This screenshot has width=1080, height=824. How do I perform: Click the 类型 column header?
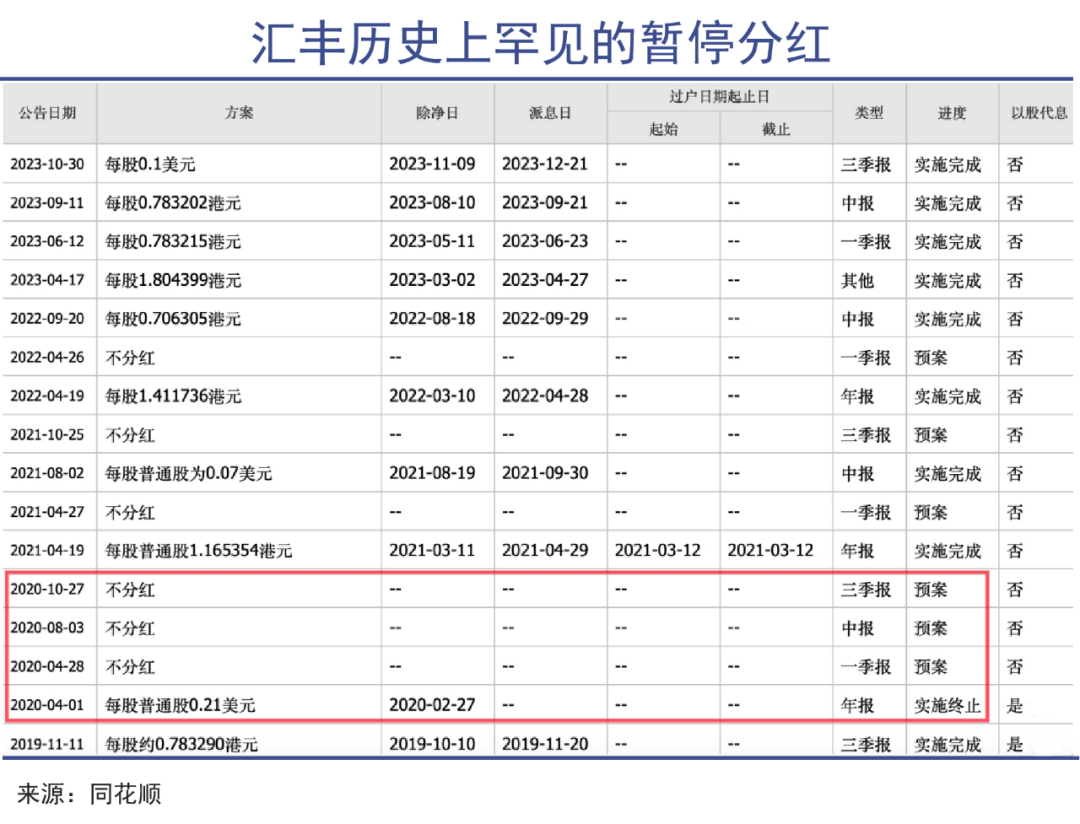tap(869, 113)
